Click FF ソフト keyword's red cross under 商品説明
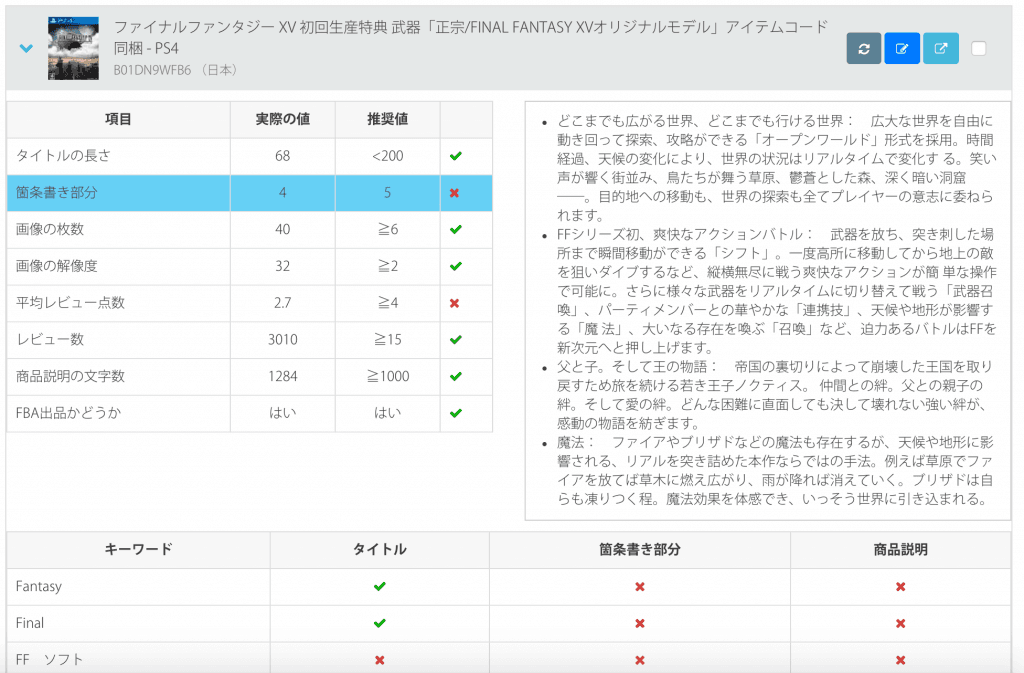 [901, 660]
